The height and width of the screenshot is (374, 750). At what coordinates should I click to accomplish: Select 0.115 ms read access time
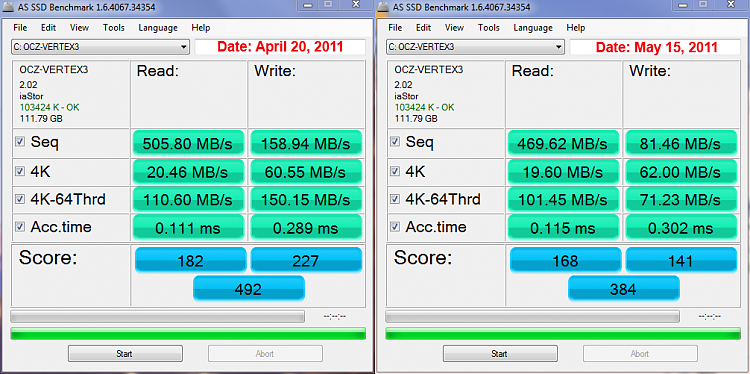563,228
